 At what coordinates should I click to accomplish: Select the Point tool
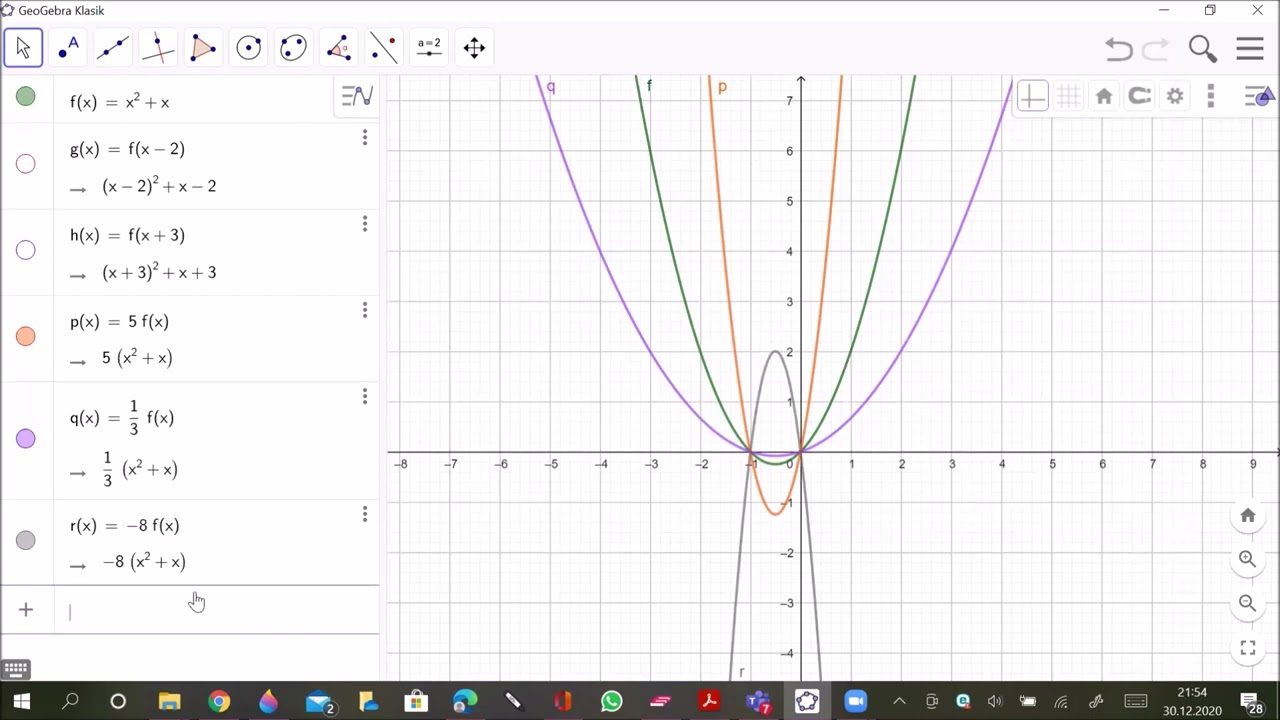[68, 47]
